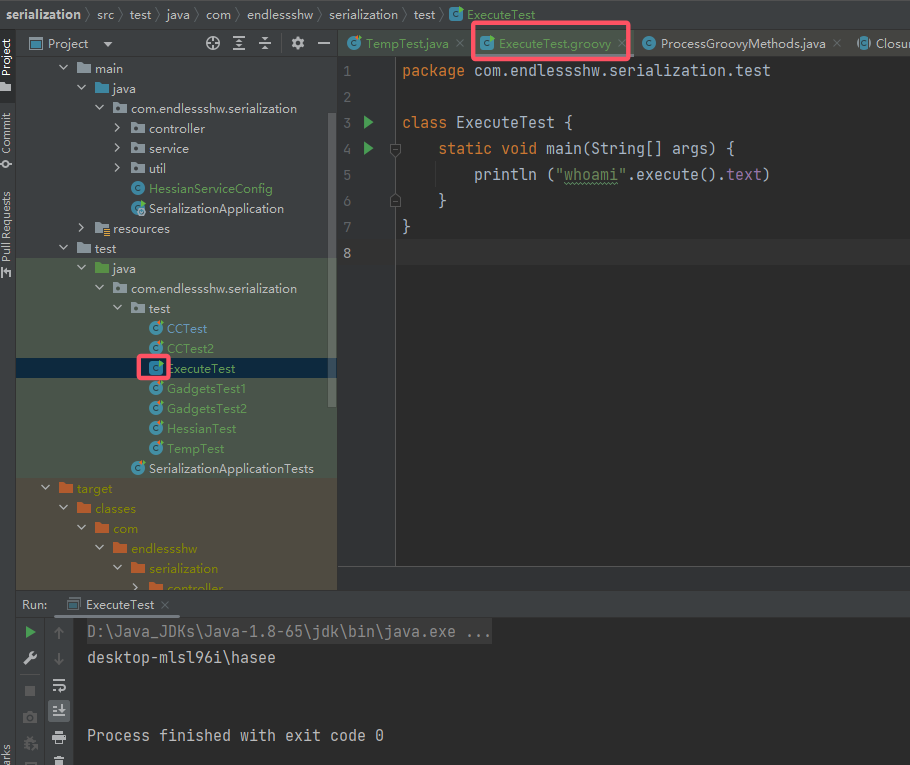
Task: Close the TempTest.java tab
Action: 460,44
